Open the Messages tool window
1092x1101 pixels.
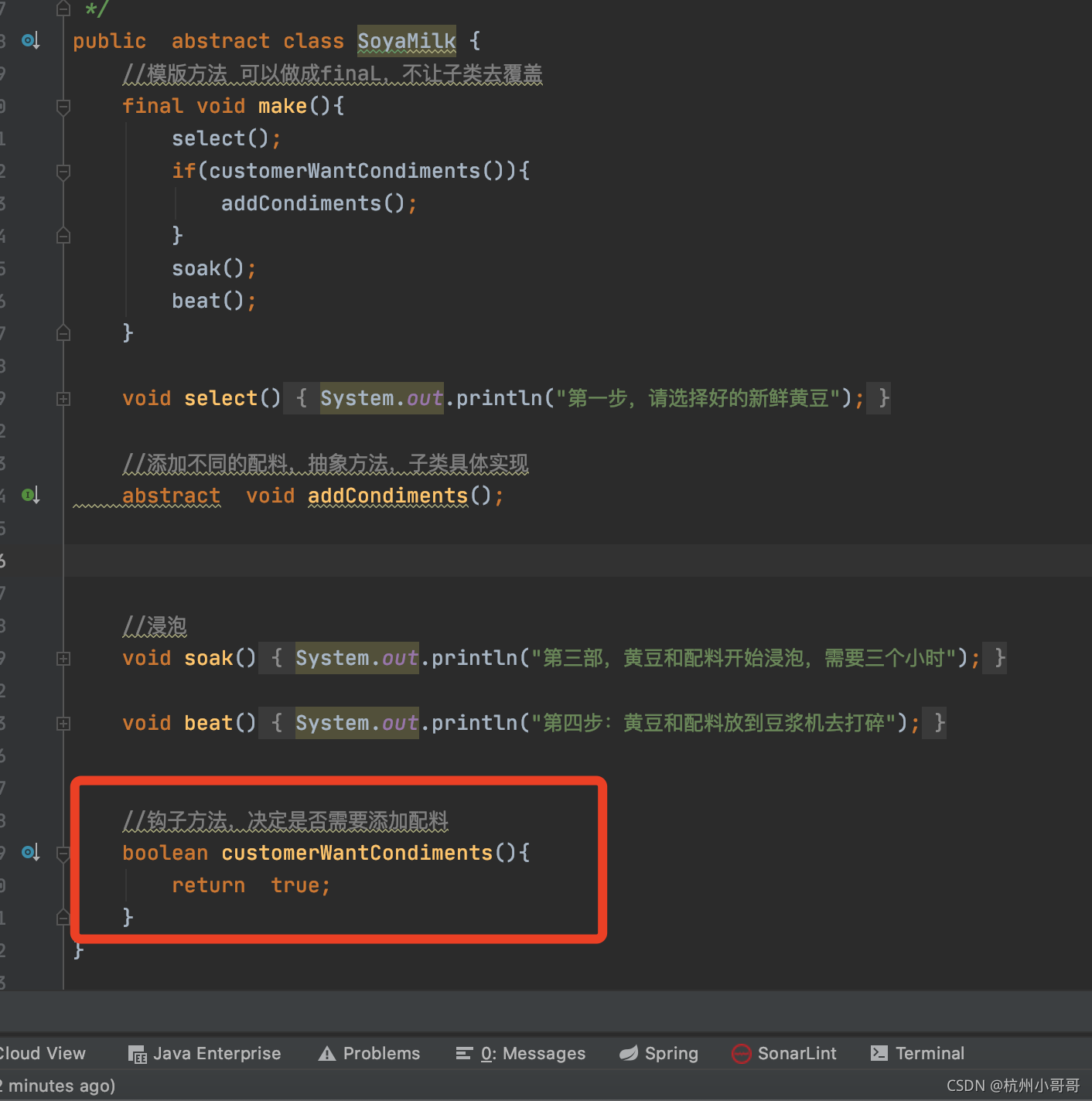520,1053
